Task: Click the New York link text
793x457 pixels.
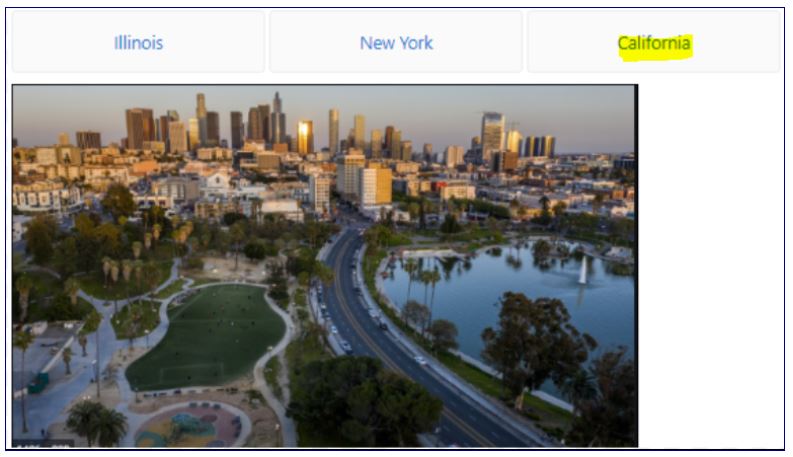Action: point(396,43)
